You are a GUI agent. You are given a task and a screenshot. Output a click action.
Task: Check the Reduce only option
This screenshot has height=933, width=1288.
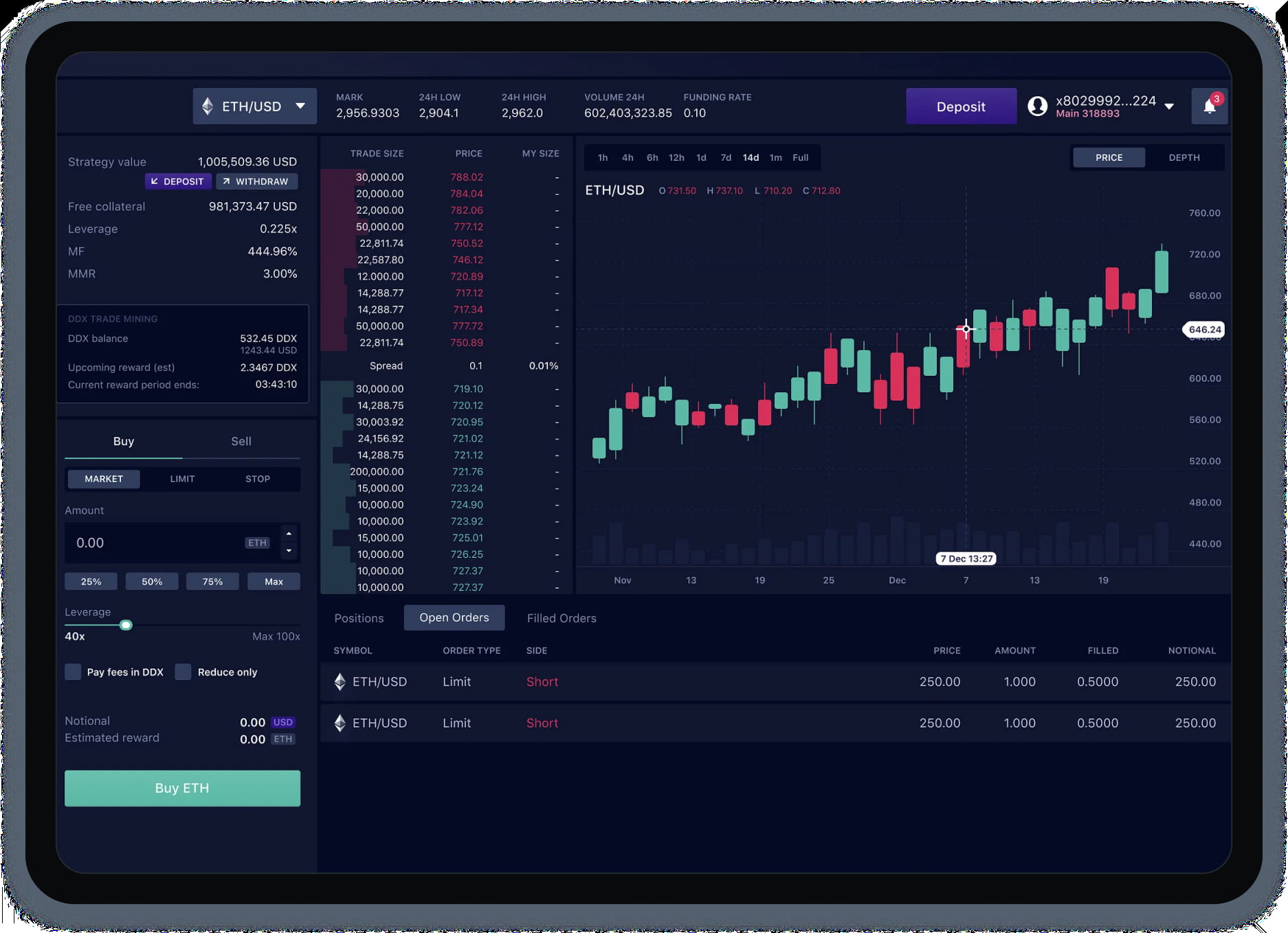coord(182,672)
